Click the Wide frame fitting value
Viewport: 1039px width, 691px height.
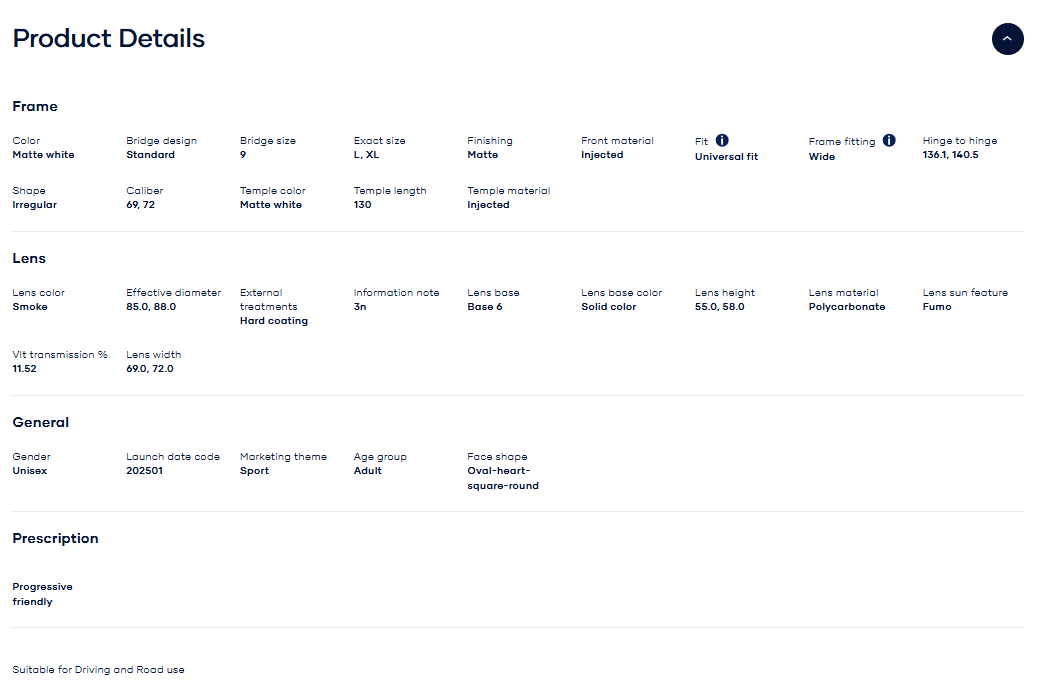point(821,157)
